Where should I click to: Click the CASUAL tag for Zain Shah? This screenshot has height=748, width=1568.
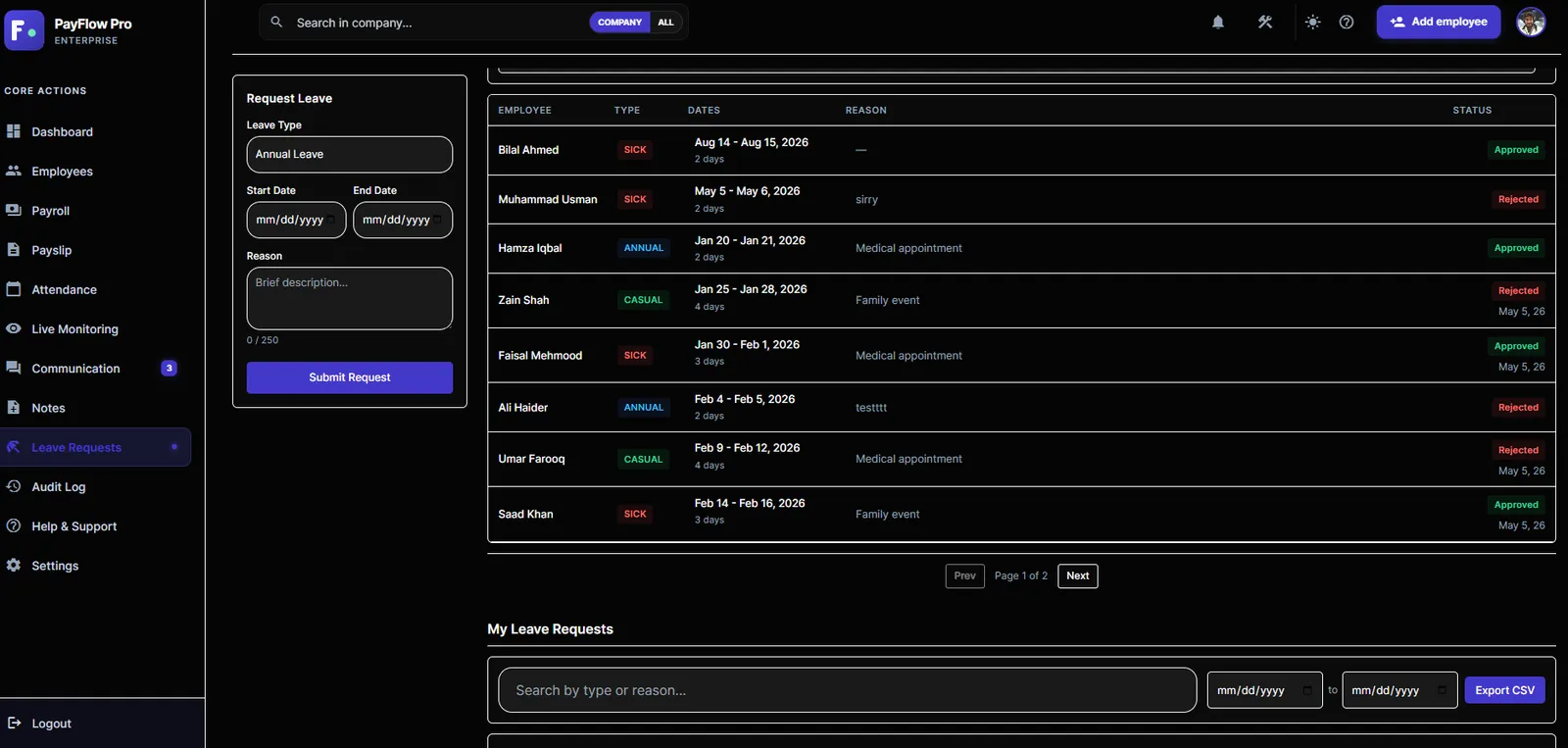pos(643,300)
